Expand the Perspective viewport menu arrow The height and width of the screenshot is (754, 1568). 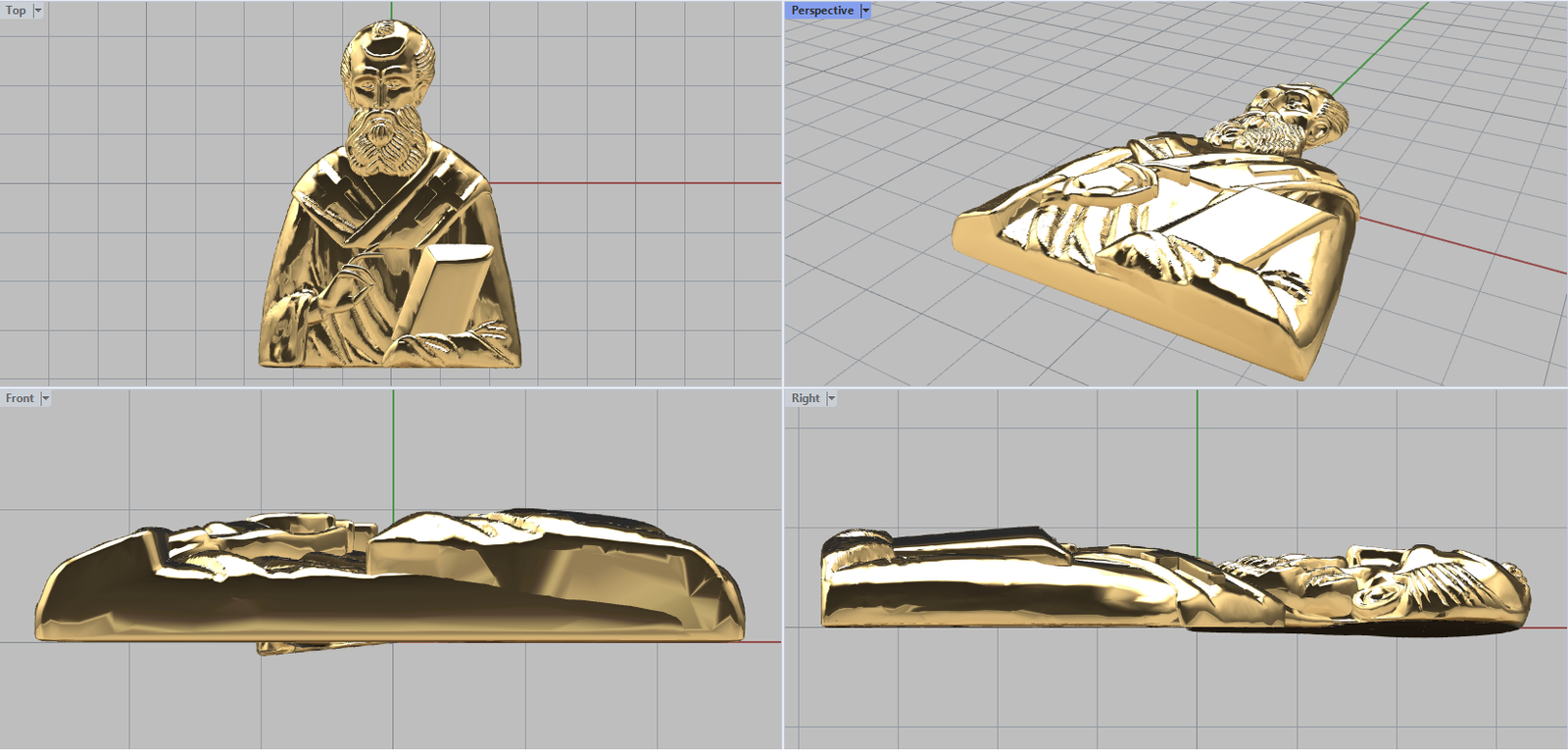865,11
